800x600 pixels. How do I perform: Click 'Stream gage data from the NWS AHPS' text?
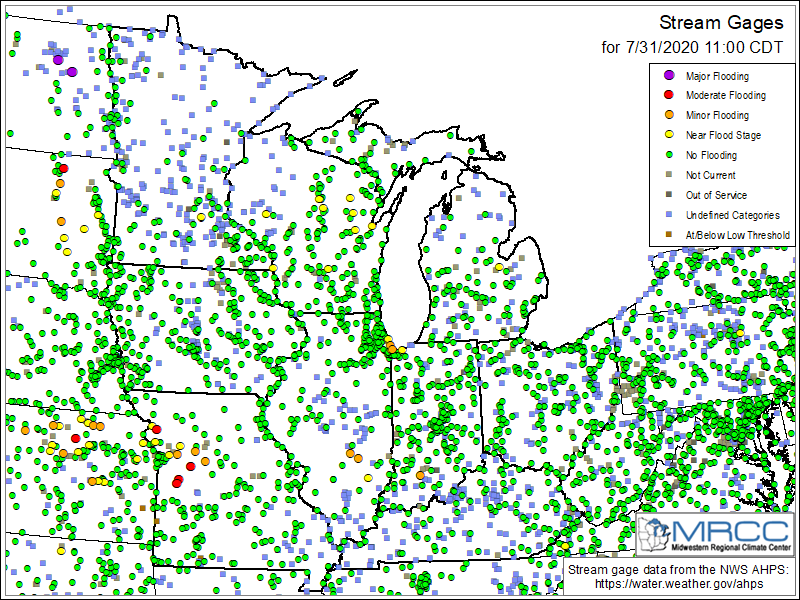[679, 570]
